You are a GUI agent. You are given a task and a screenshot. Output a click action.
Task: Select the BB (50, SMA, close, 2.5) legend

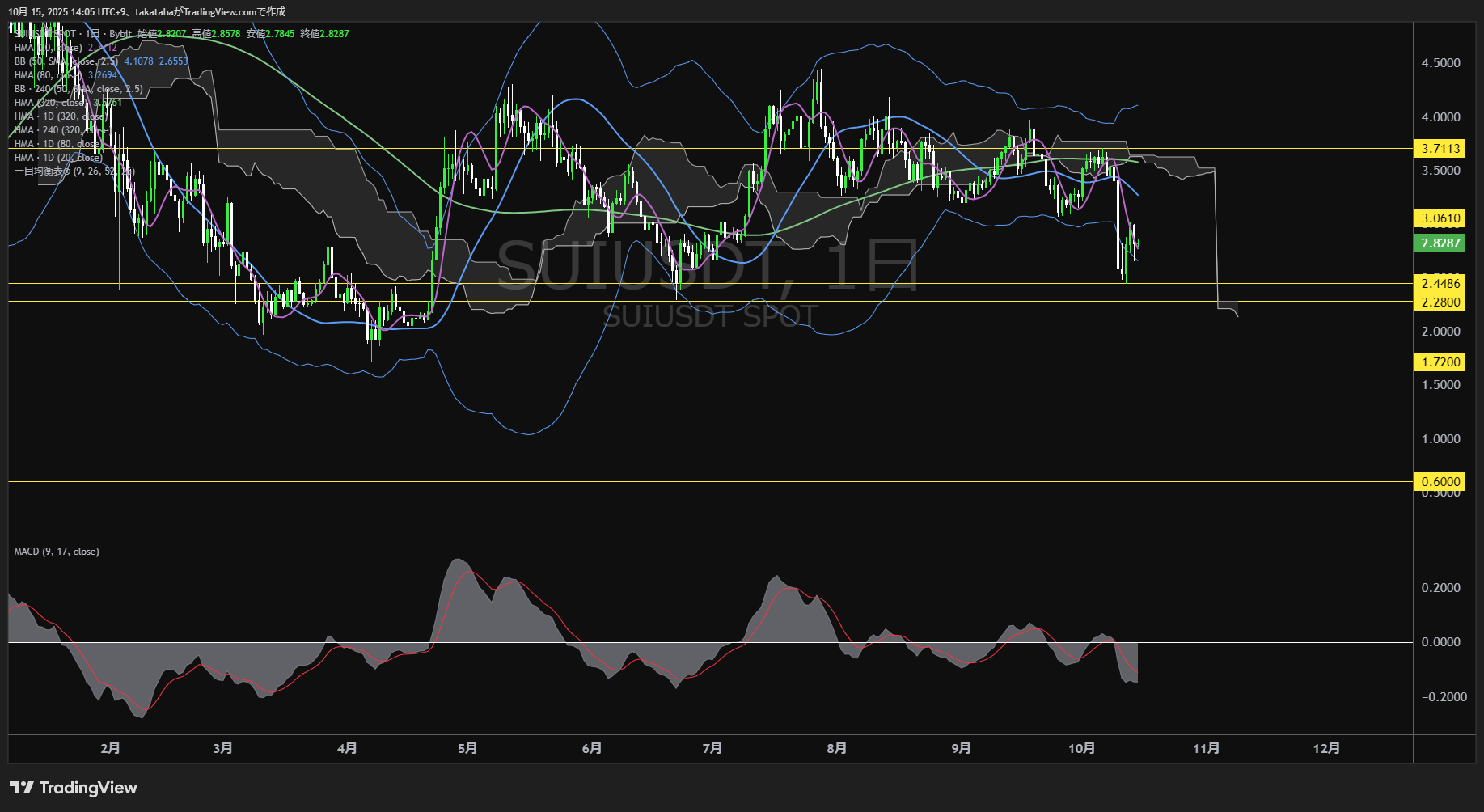tap(66, 61)
